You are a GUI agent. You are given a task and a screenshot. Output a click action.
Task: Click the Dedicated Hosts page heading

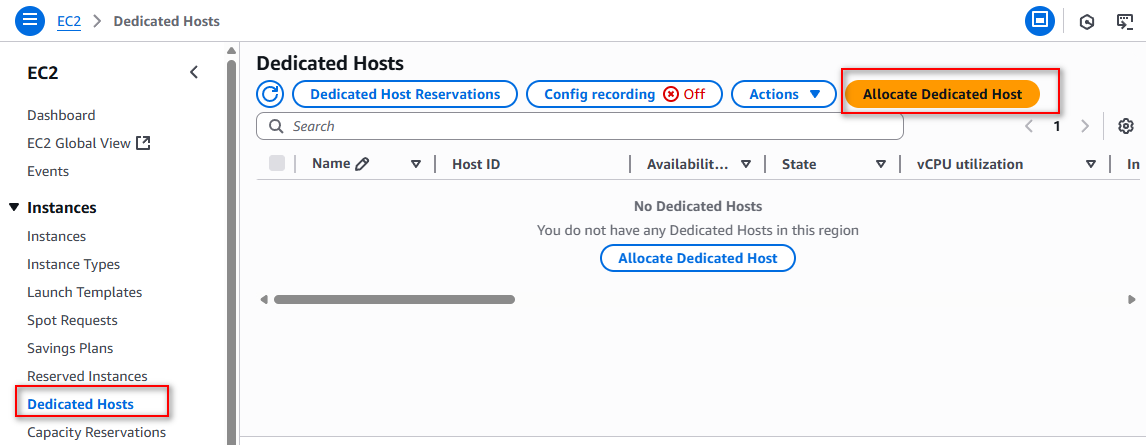(330, 64)
